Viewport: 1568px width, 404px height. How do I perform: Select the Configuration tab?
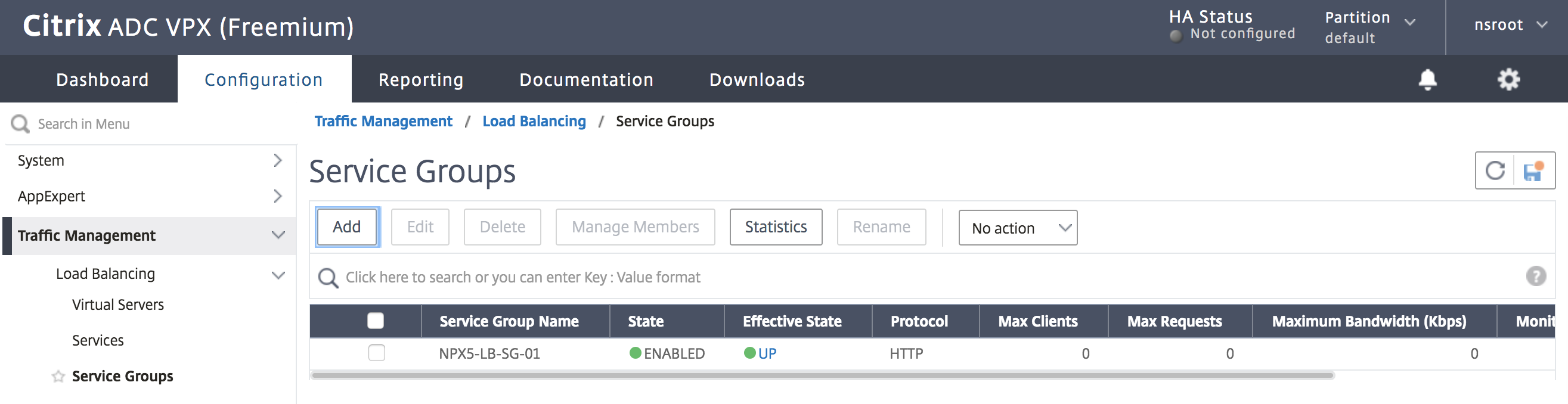(264, 80)
